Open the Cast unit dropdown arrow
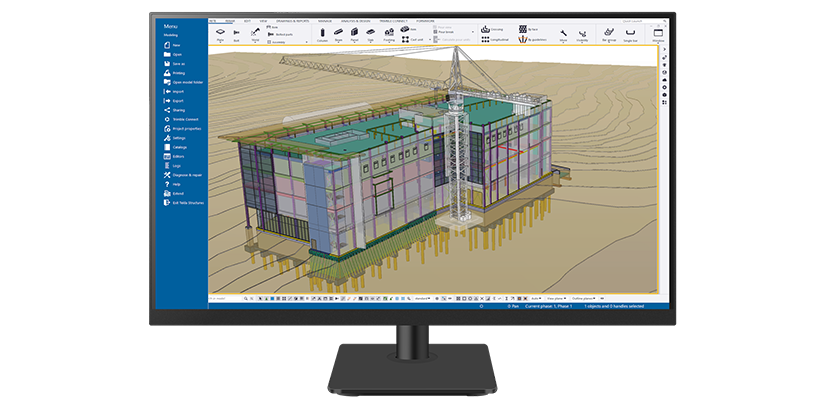826x400 pixels. click(x=429, y=40)
